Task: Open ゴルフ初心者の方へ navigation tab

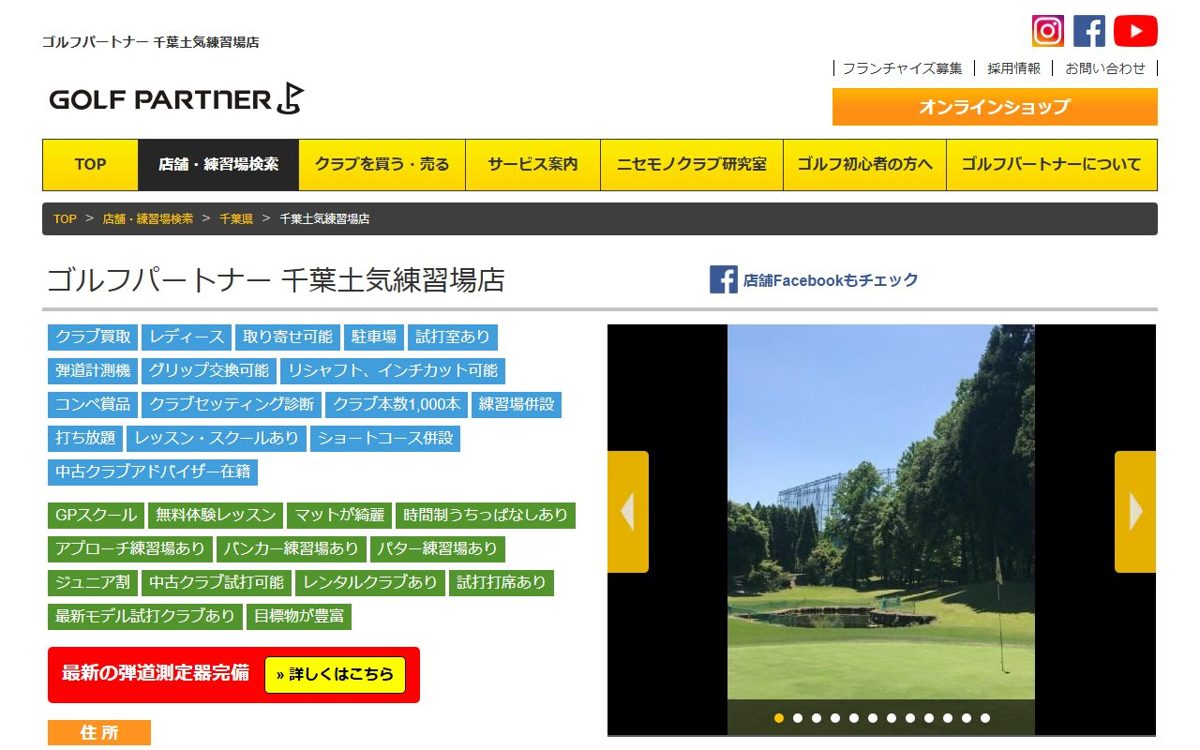Action: 865,165
